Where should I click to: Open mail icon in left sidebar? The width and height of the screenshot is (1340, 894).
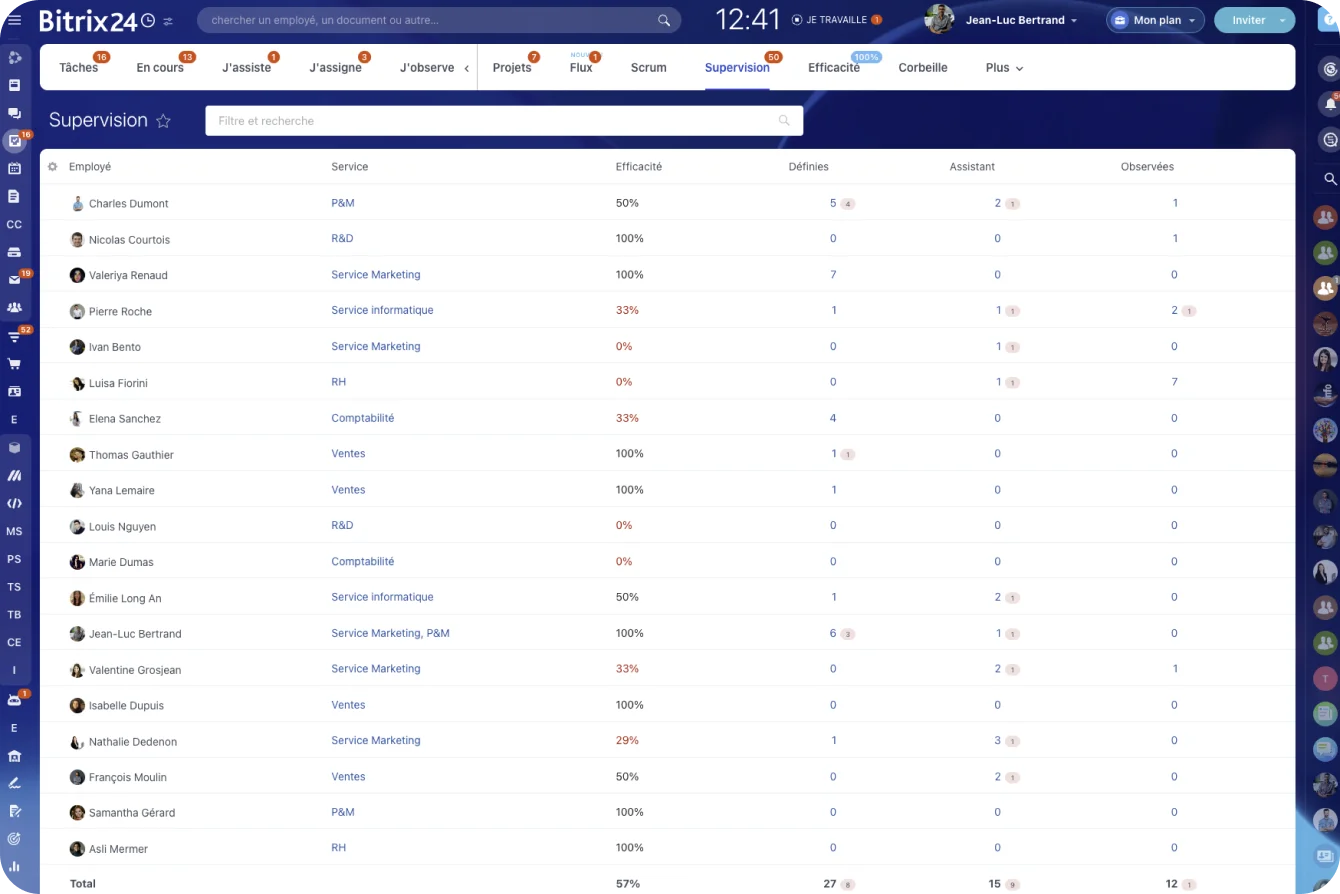(x=14, y=280)
